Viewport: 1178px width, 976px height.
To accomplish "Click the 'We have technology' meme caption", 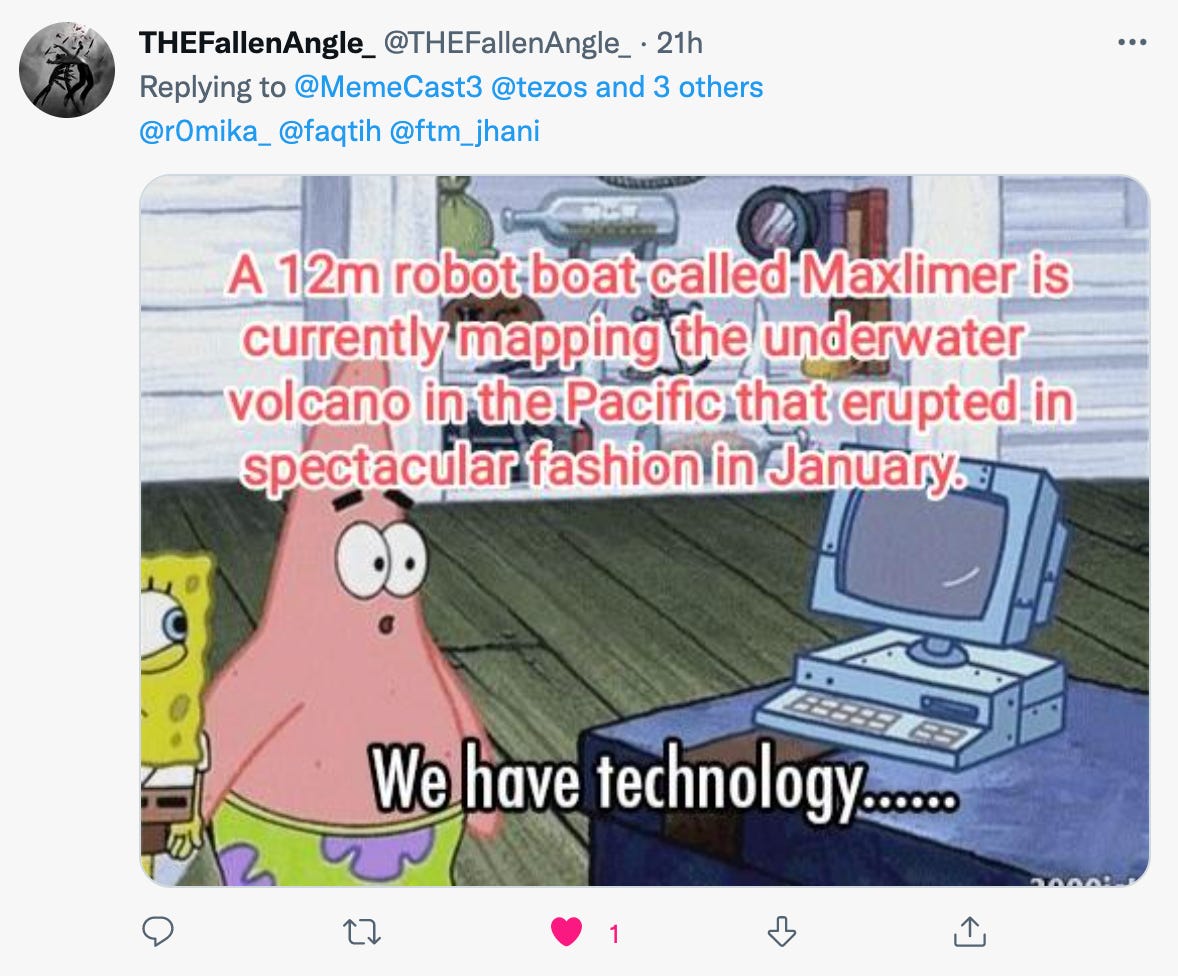I will coord(663,780).
